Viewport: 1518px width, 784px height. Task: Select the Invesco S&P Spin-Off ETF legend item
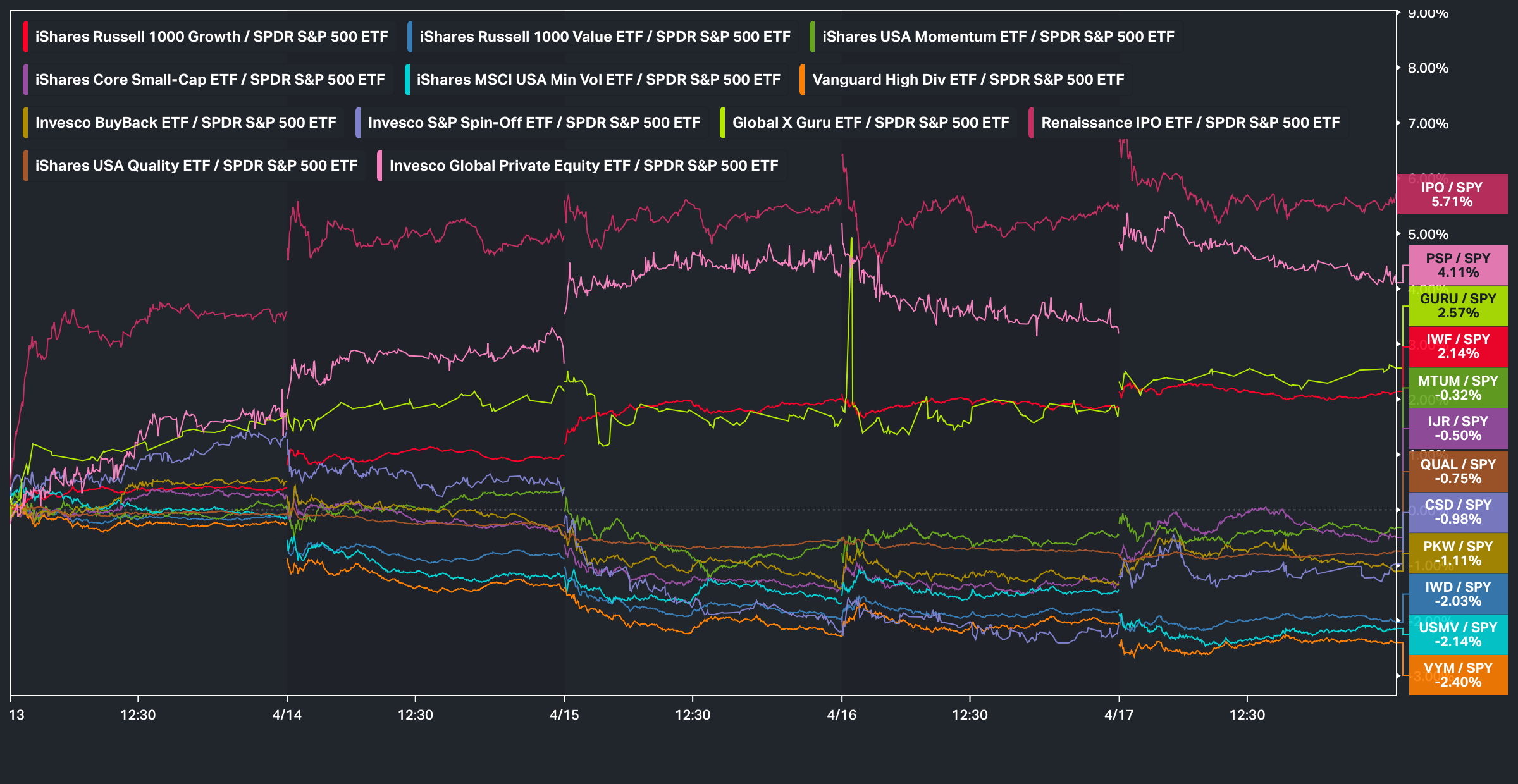(534, 123)
